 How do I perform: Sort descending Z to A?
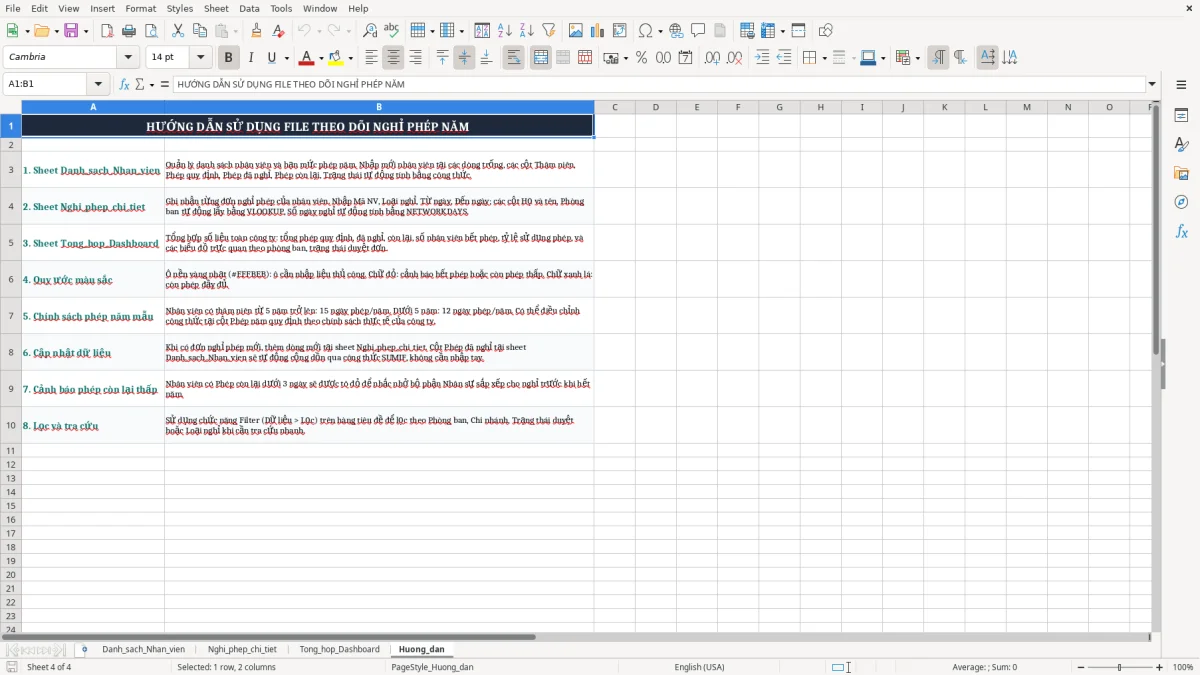pyautogui.click(x=527, y=31)
